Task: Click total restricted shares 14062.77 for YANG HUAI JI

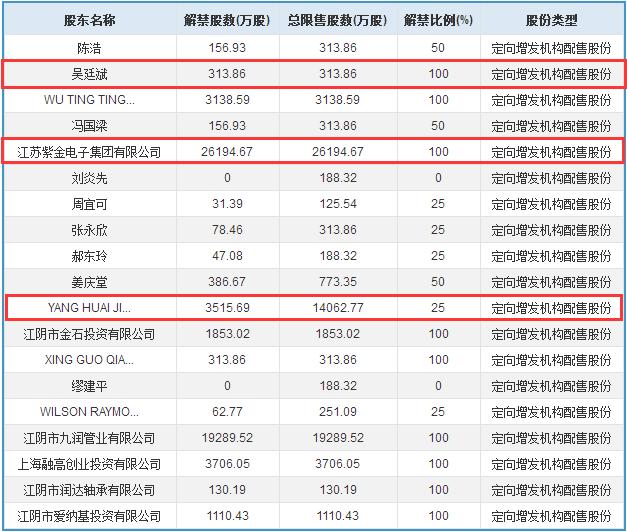Action: click(x=338, y=308)
